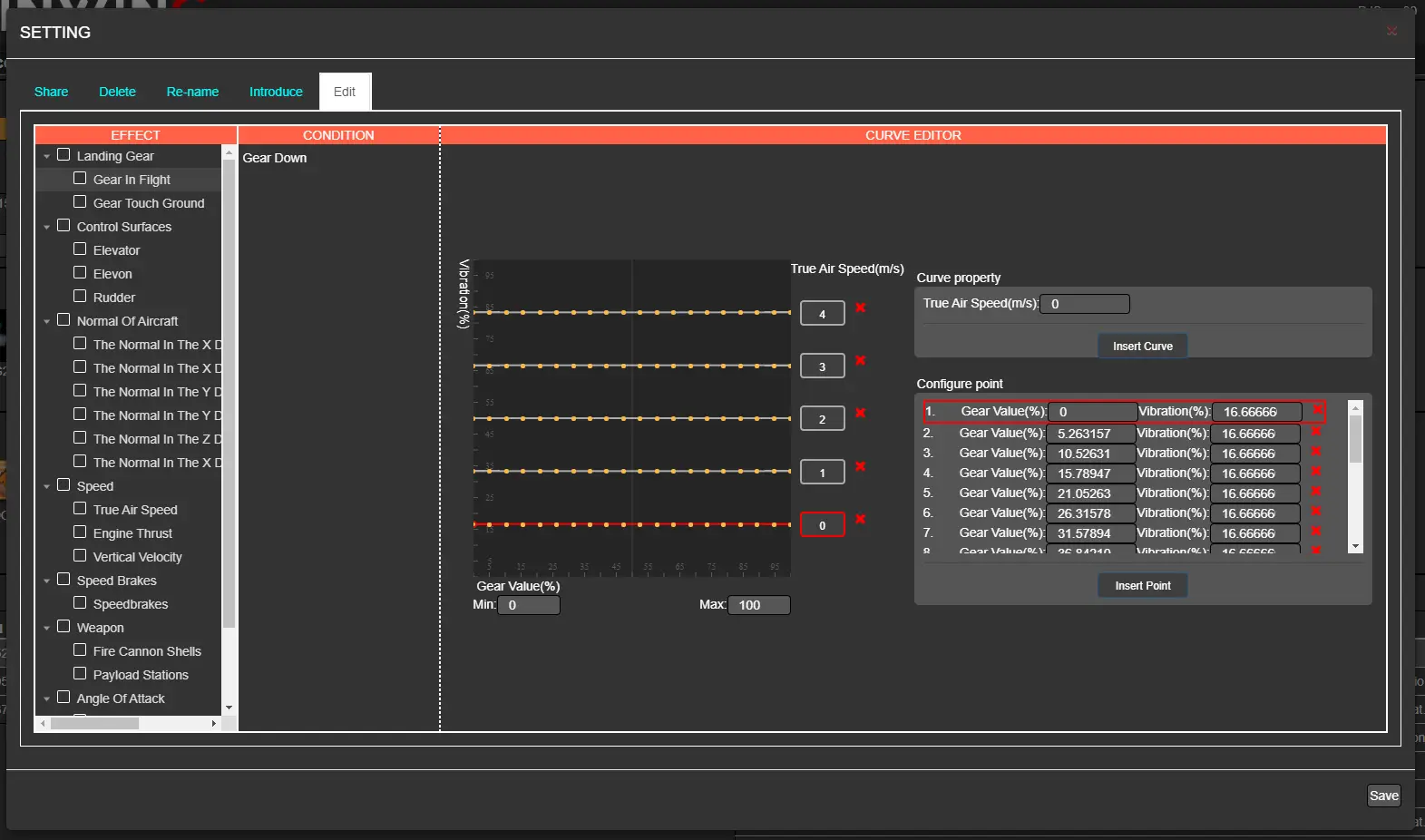1425x840 pixels.
Task: Click Insert Point button
Action: (1143, 586)
